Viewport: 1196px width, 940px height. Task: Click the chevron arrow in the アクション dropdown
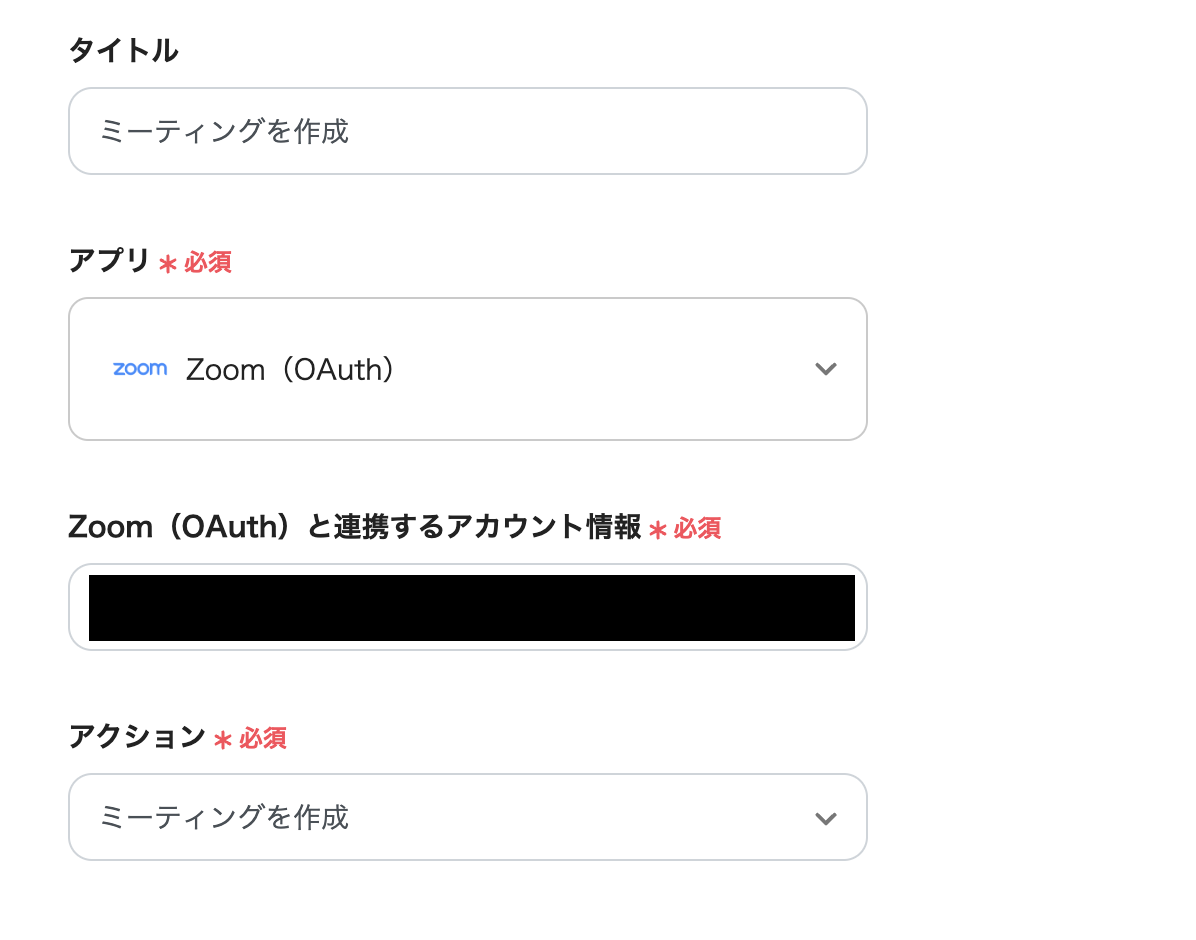coord(825,818)
